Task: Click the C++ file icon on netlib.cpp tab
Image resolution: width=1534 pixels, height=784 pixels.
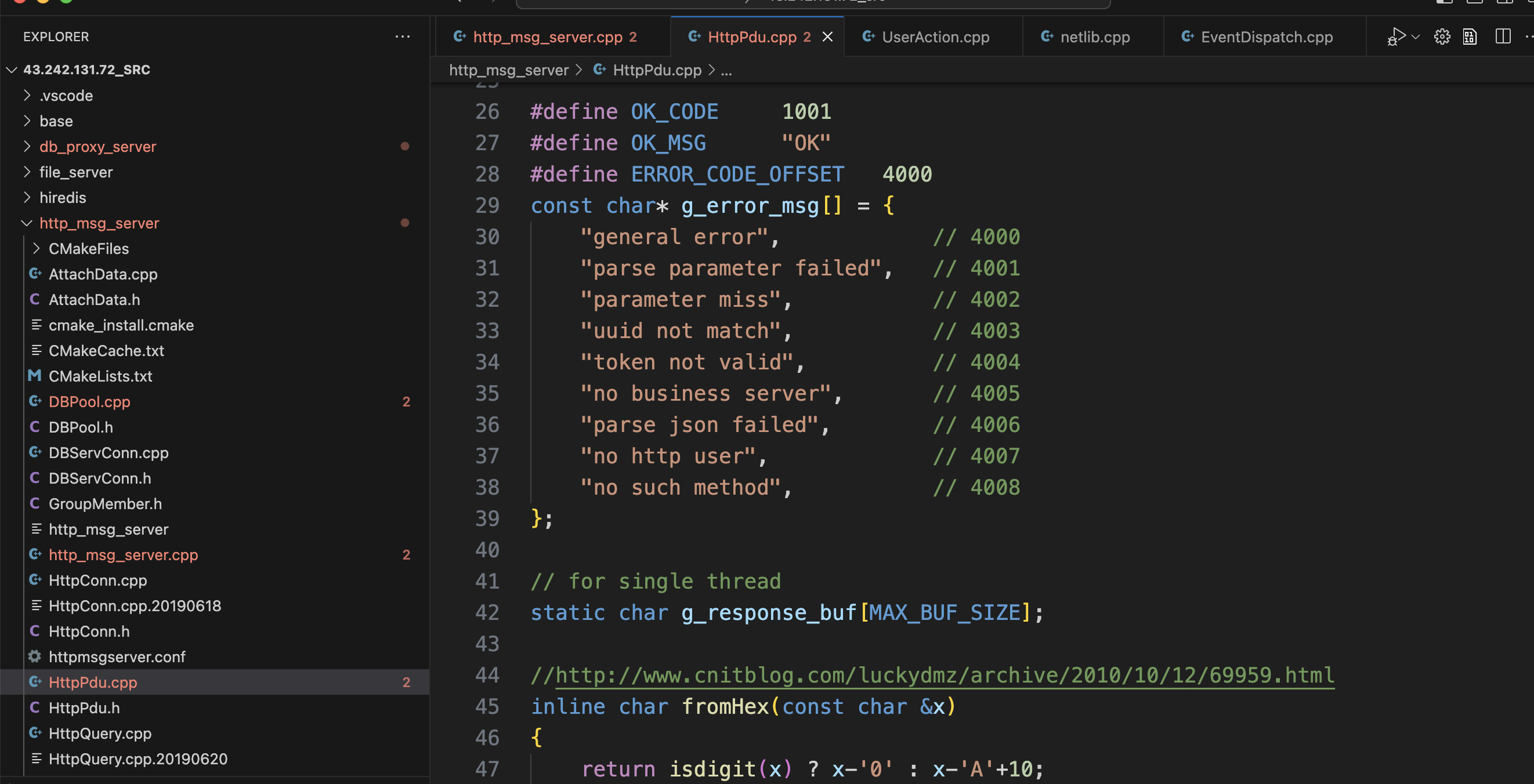Action: (x=1047, y=37)
